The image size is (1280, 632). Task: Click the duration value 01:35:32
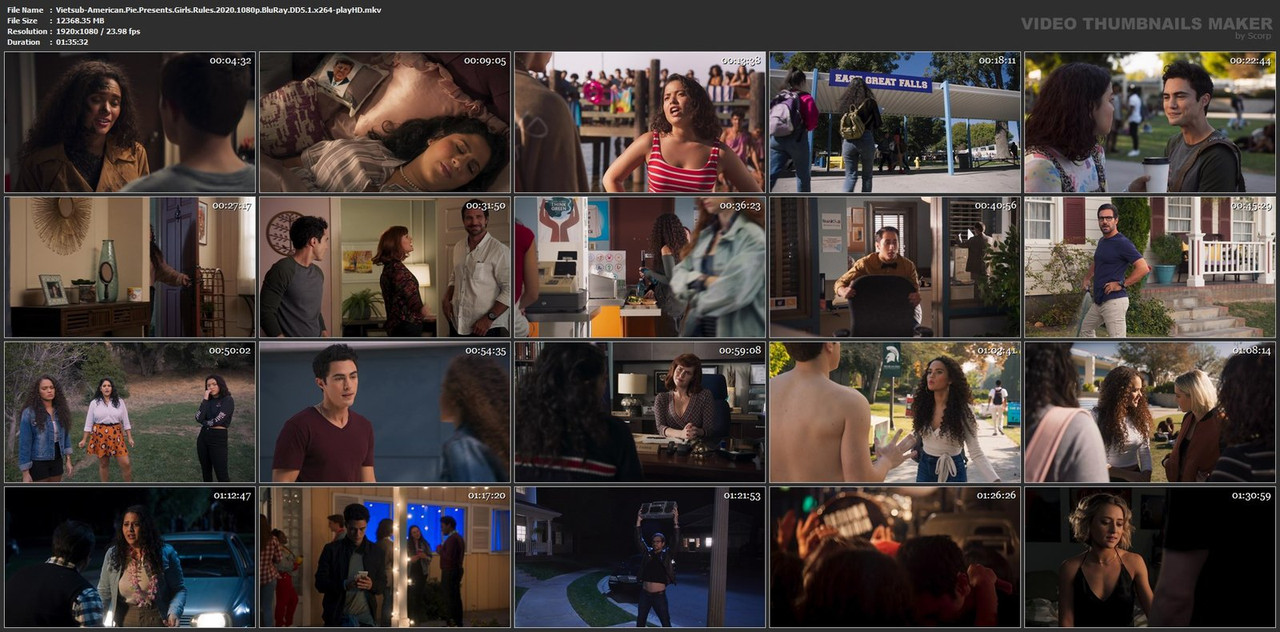[74, 43]
